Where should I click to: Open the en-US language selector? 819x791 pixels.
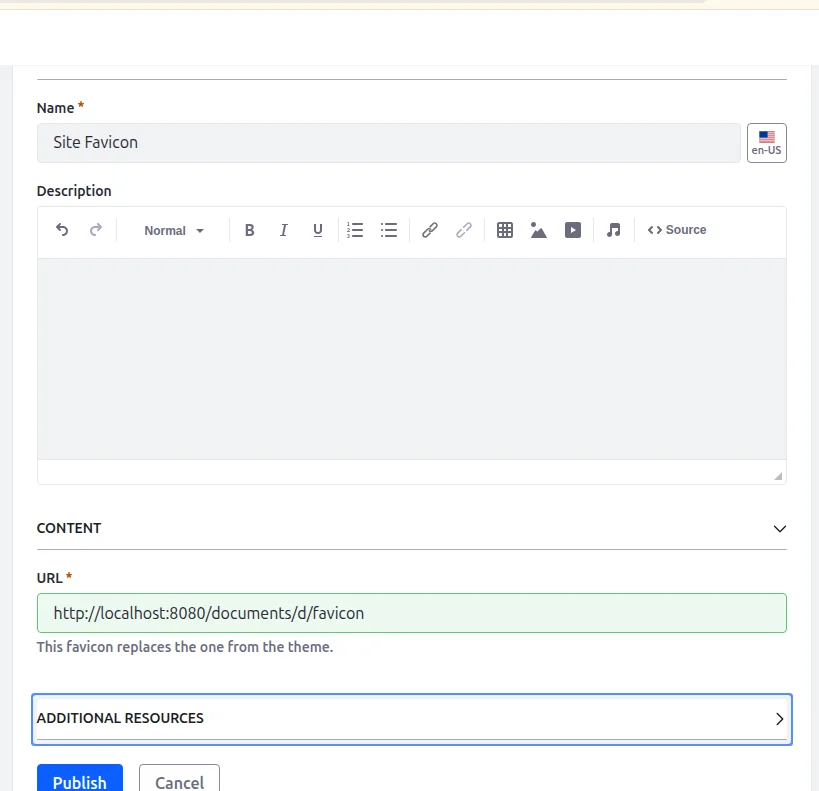coord(767,143)
